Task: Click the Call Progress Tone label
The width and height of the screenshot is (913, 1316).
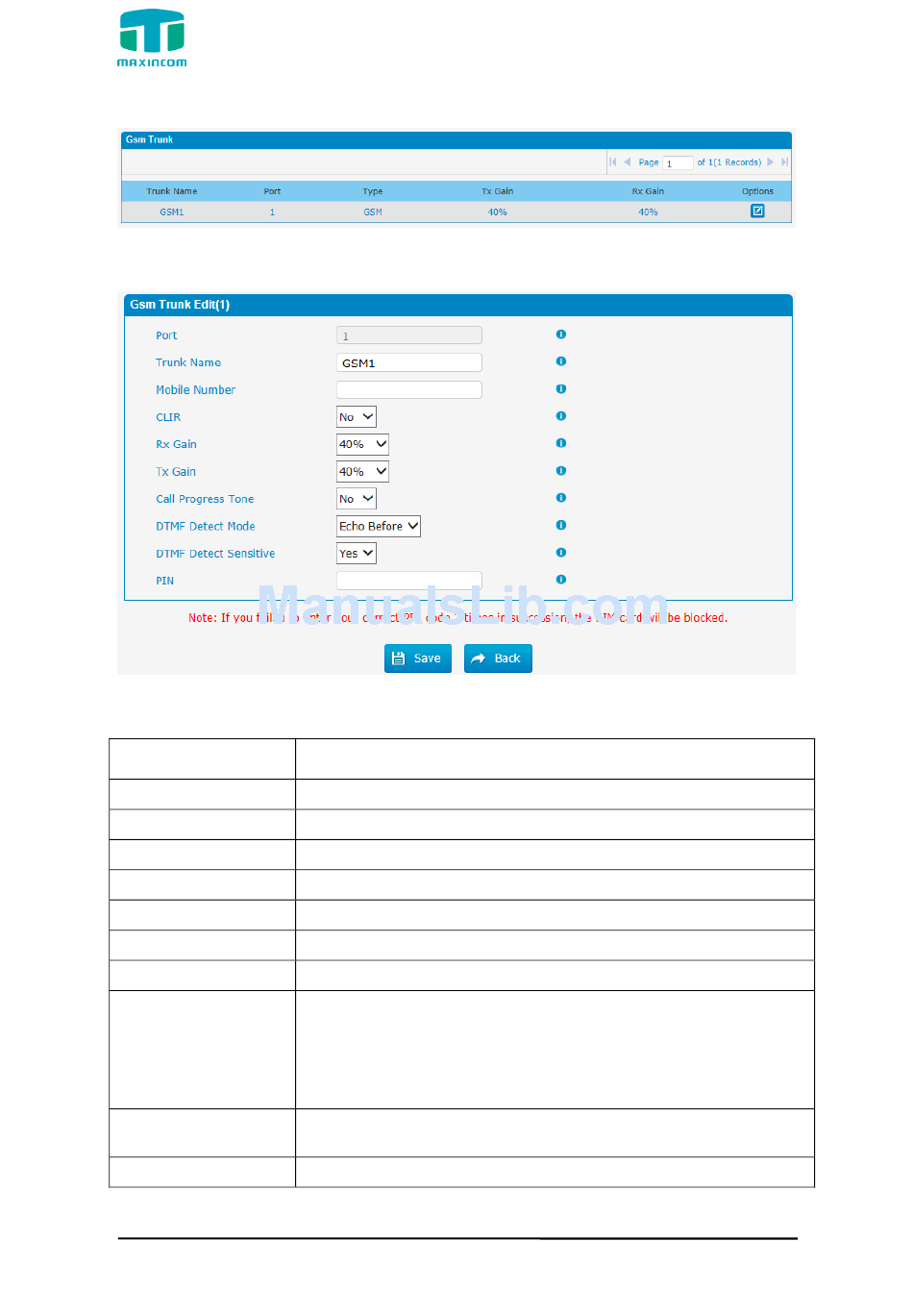Action: 205,499
